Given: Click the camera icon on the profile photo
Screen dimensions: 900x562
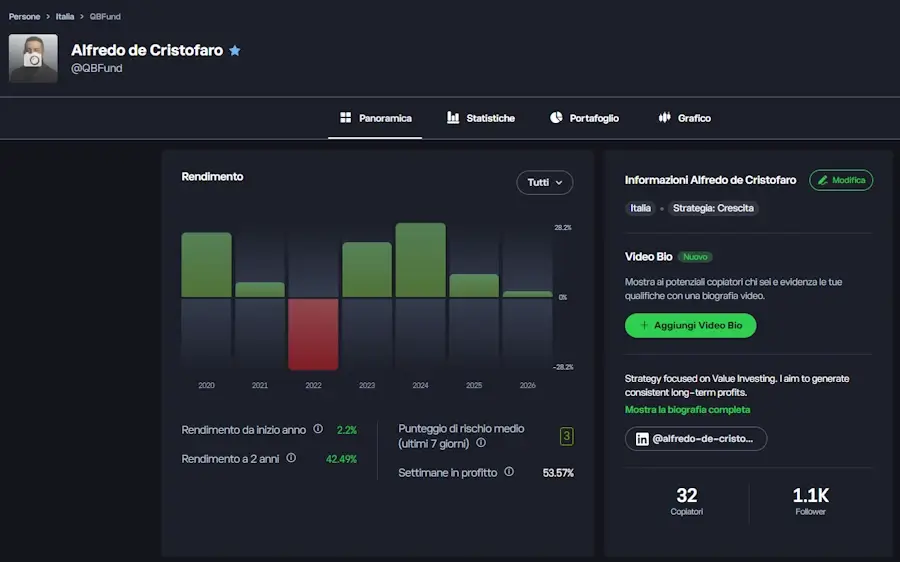Looking at the screenshot, I should (33, 60).
